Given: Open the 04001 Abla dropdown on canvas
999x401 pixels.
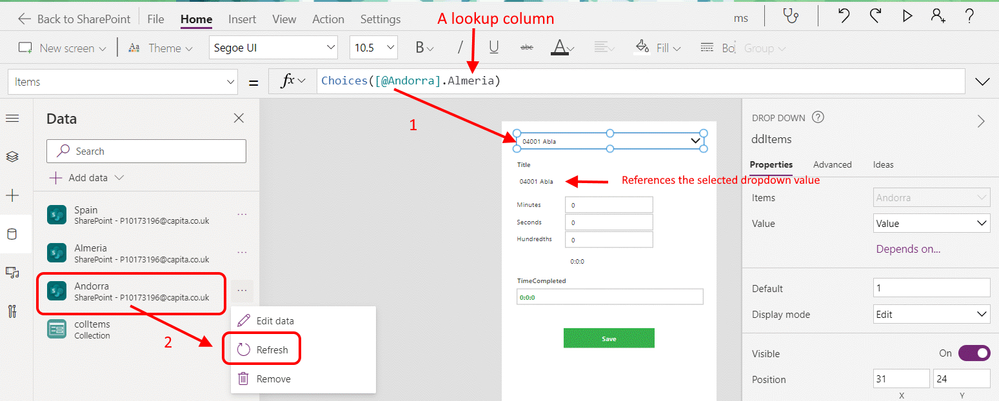Looking at the screenshot, I should [610, 140].
